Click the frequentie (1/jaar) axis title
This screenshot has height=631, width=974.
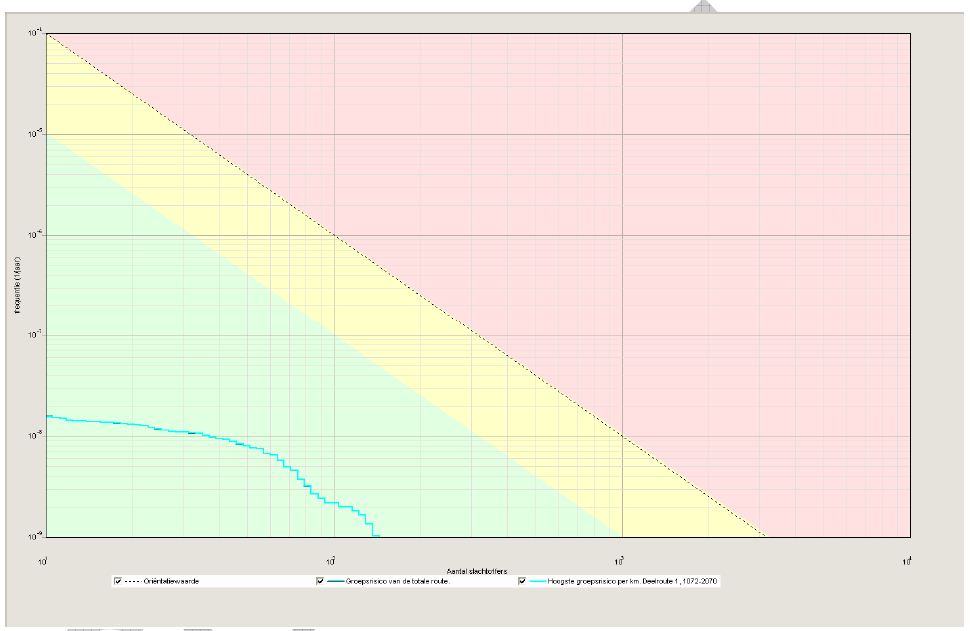[18, 285]
